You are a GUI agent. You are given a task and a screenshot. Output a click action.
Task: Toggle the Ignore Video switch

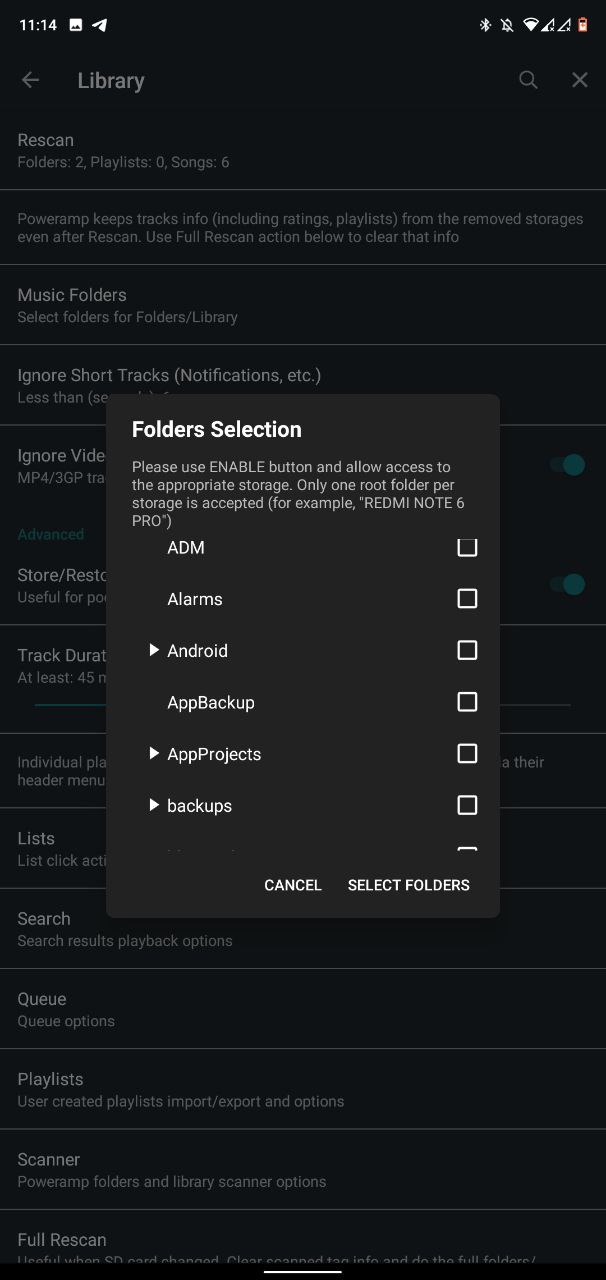pyautogui.click(x=567, y=465)
